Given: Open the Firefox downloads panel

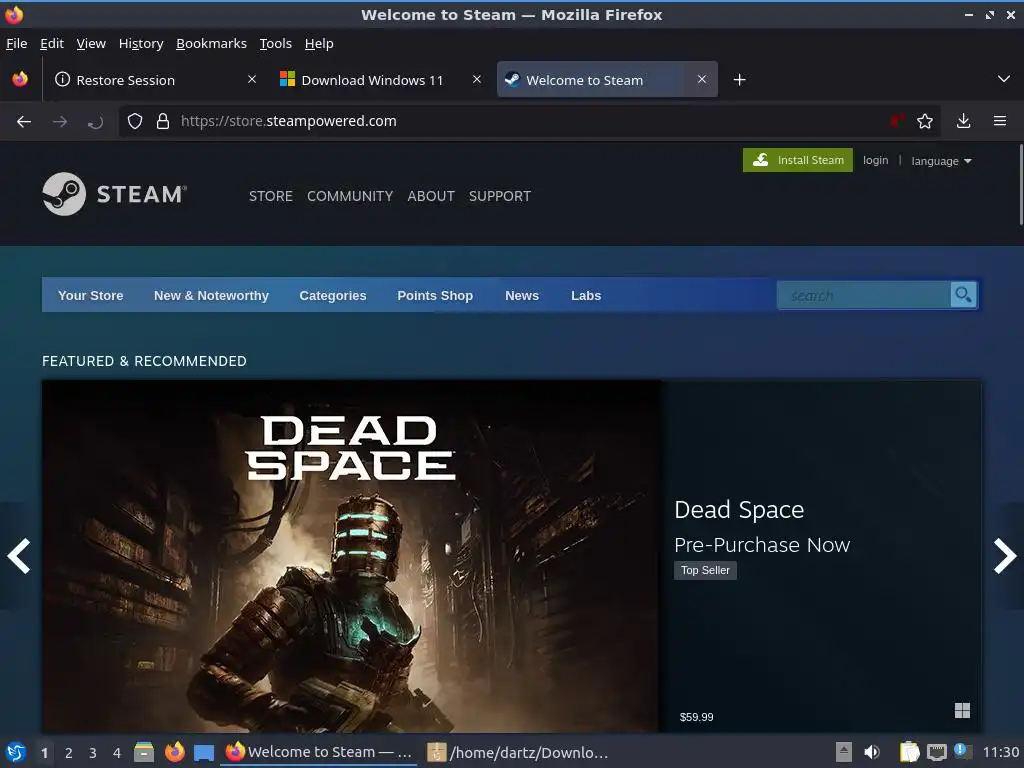Looking at the screenshot, I should [x=963, y=121].
